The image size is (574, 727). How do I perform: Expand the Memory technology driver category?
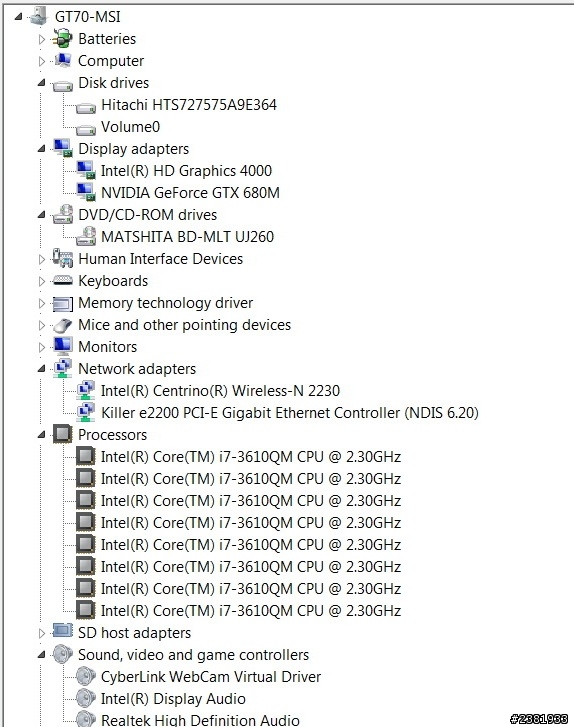[42, 303]
